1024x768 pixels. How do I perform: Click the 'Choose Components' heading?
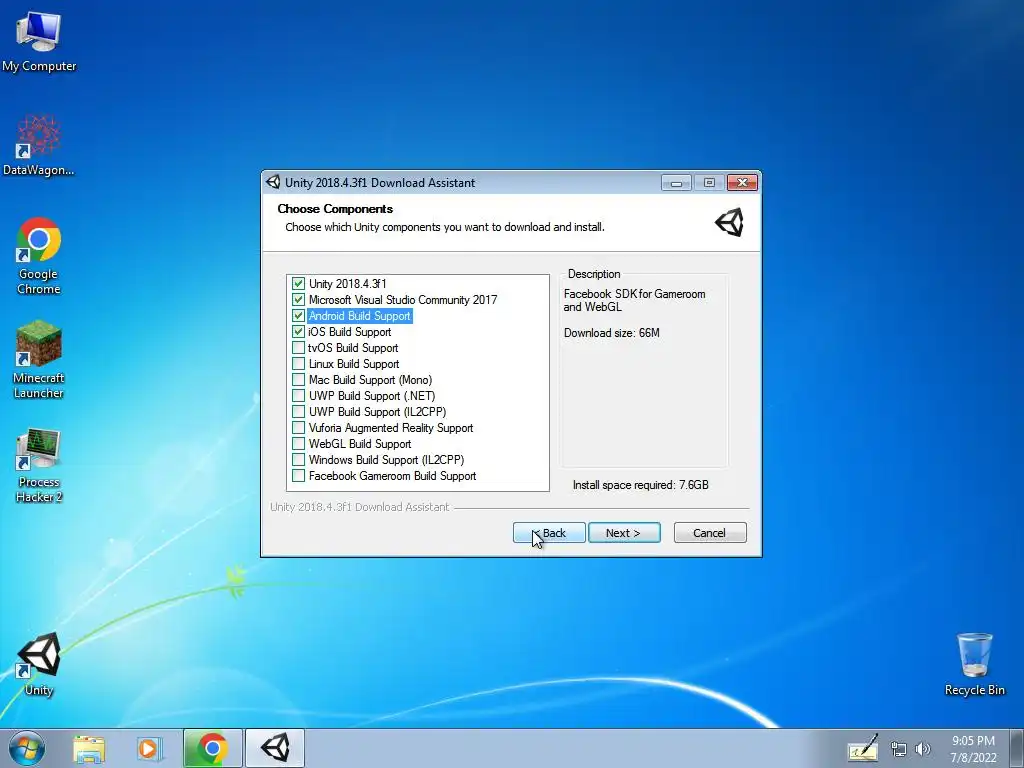pos(335,209)
